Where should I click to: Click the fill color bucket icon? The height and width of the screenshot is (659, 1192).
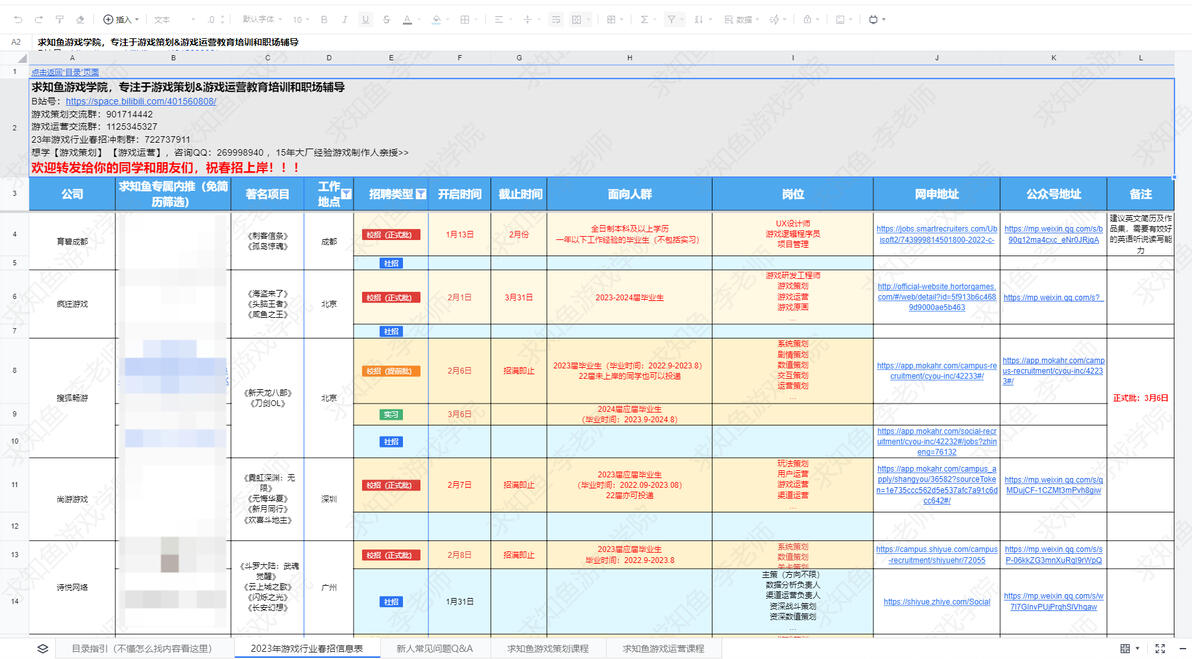(436, 20)
